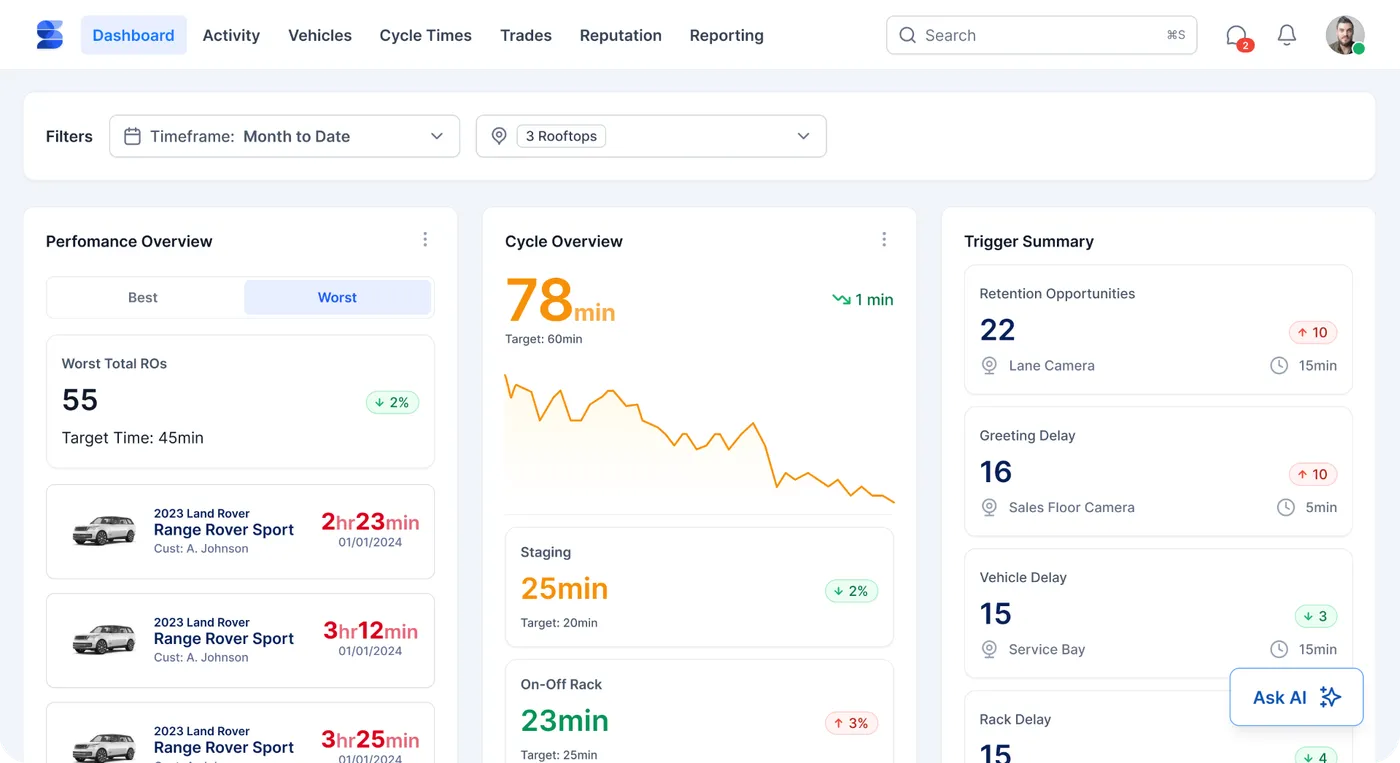Click the up 10 badge on Greeting Delay
This screenshot has height=763, width=1400.
point(1313,475)
